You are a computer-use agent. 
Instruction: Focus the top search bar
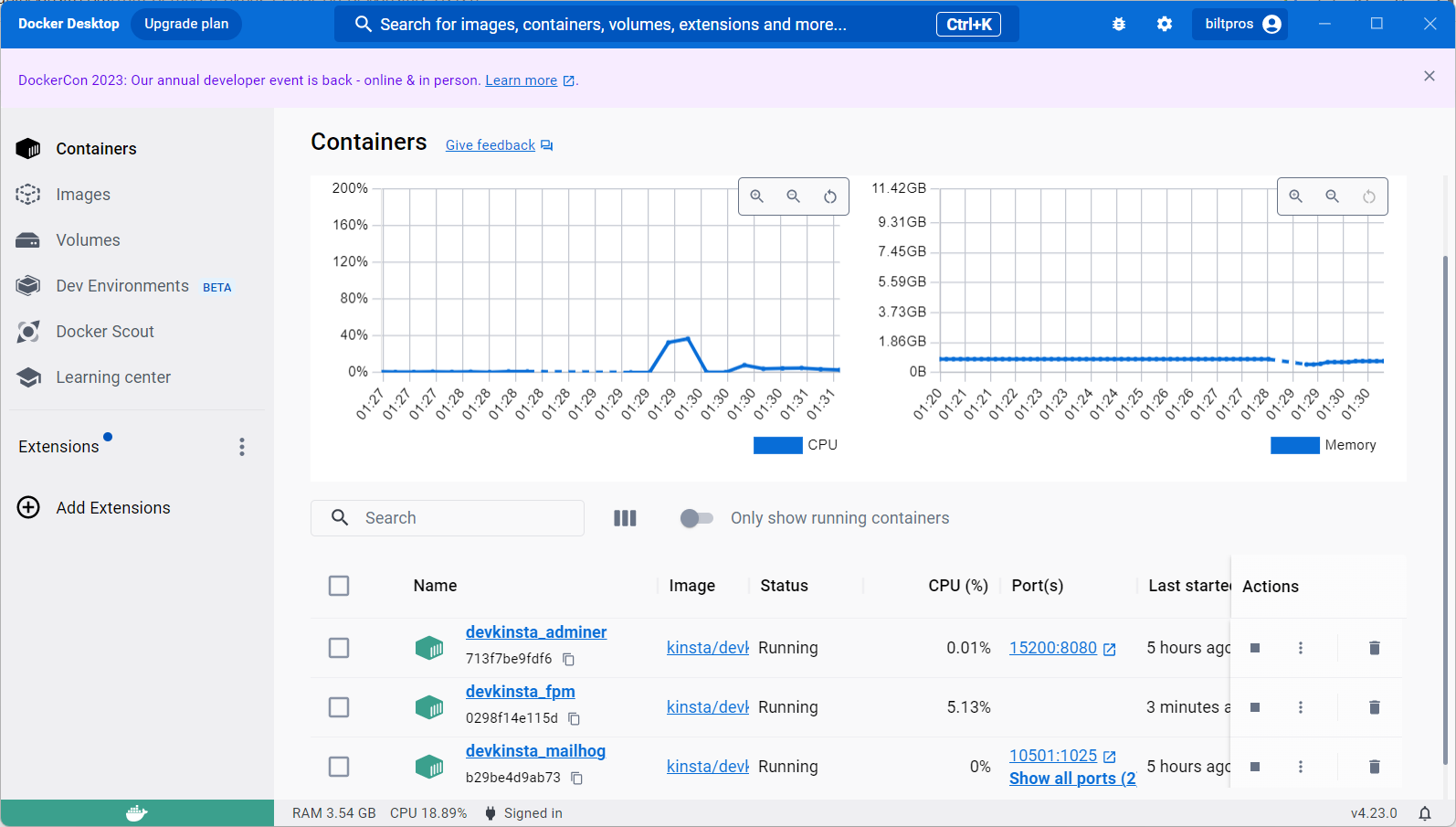pos(676,25)
